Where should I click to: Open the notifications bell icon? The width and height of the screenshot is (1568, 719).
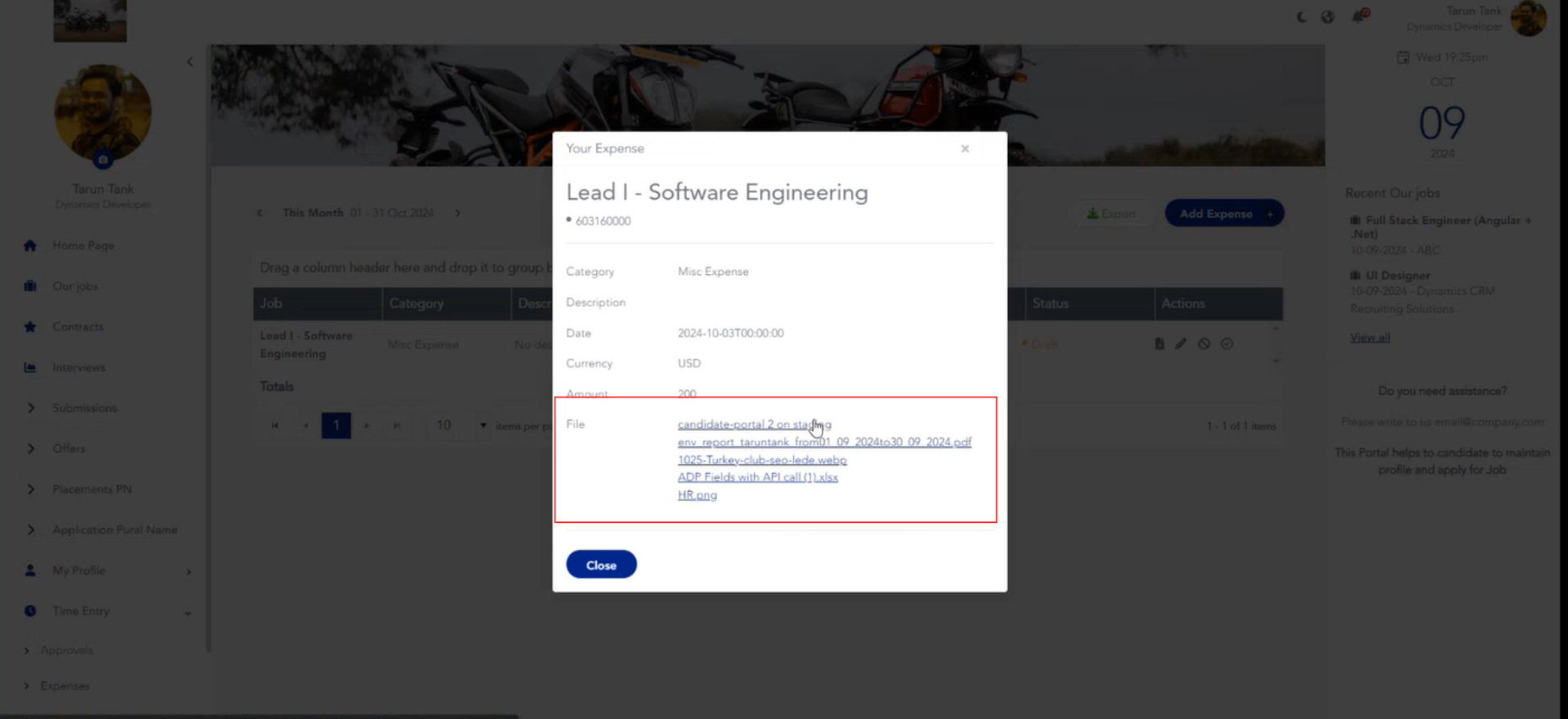(x=1360, y=16)
